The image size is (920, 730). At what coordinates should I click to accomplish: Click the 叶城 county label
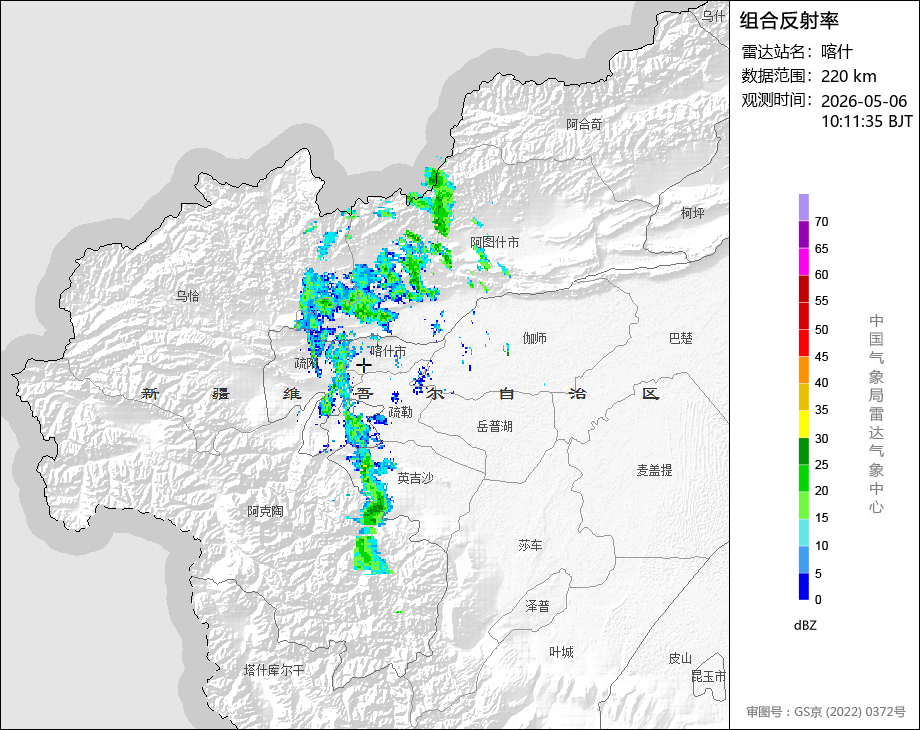tap(561, 651)
